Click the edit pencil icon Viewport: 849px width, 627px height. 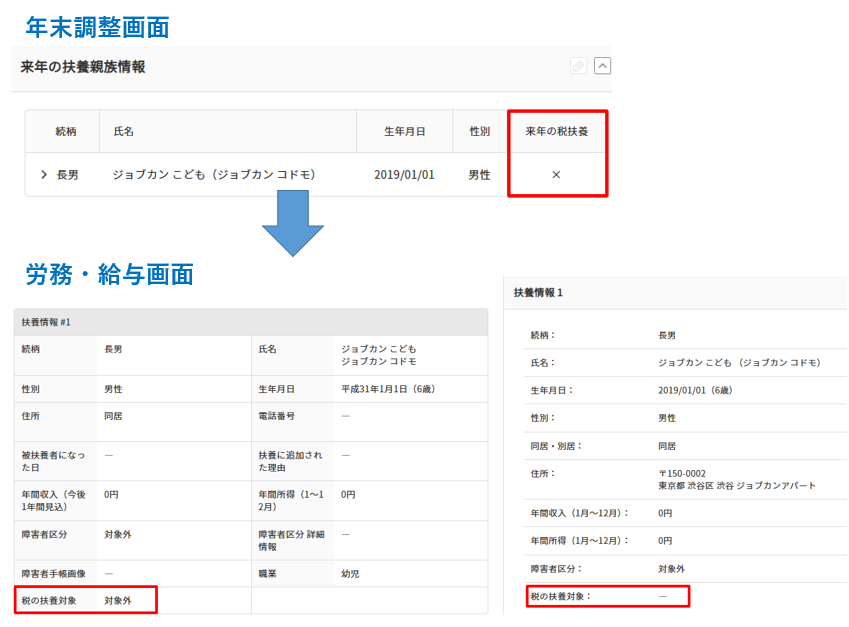[578, 66]
